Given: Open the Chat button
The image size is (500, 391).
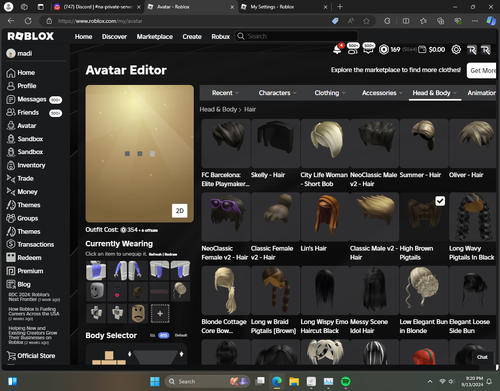Looking at the screenshot, I should 482,357.
